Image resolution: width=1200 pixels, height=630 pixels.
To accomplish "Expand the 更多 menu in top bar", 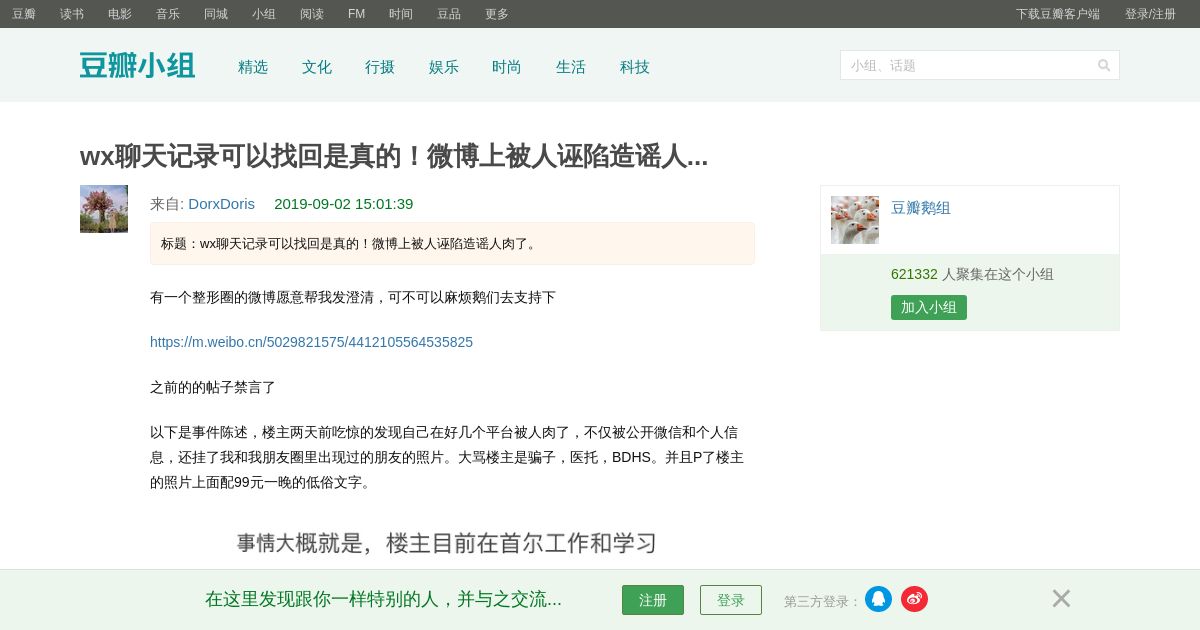I will click(x=497, y=14).
